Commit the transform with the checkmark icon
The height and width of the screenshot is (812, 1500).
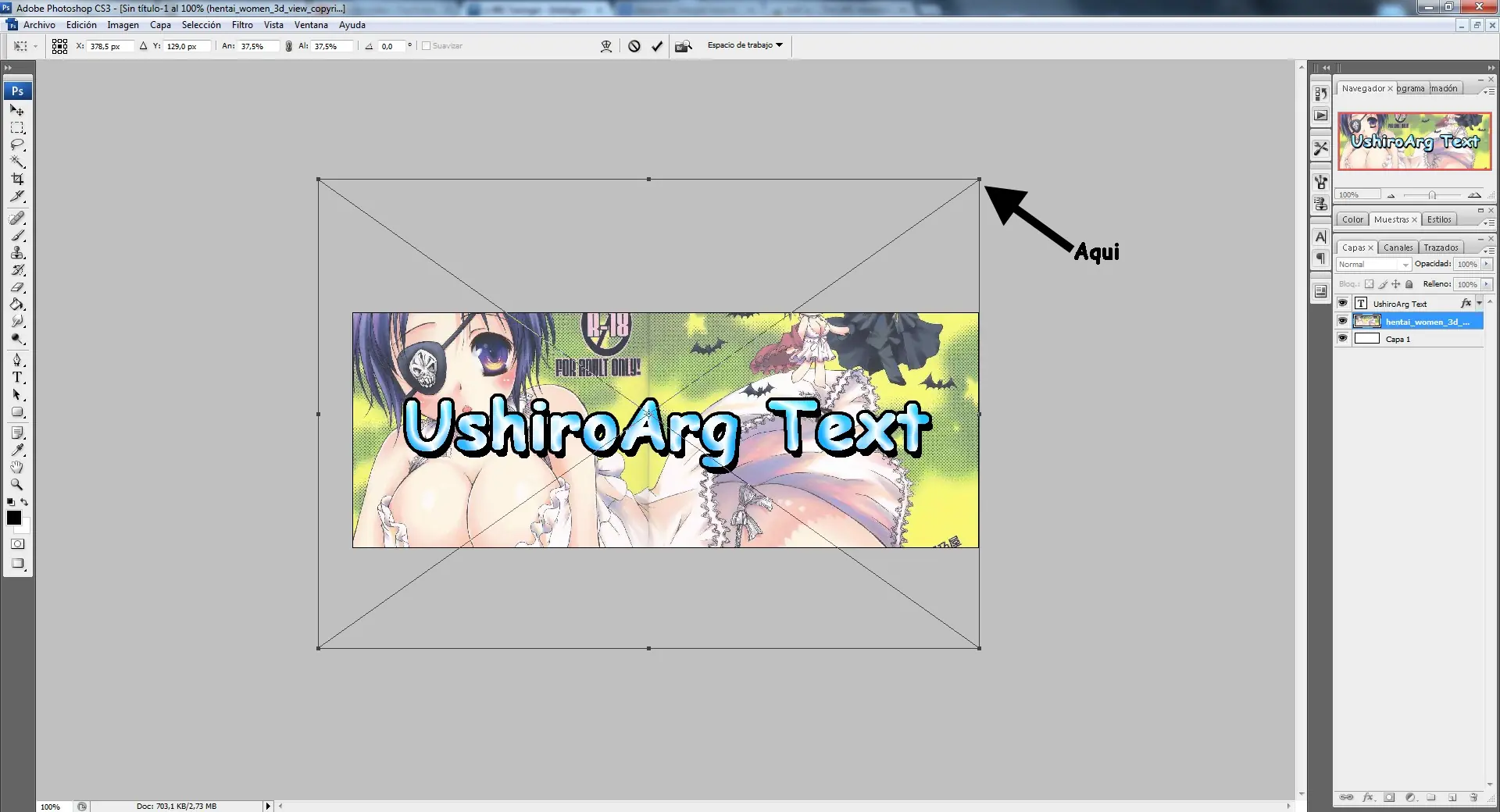coord(657,46)
